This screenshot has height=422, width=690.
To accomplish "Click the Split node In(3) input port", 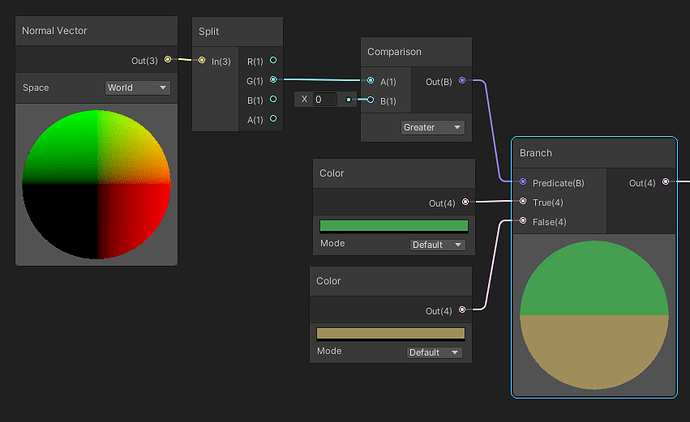I will coord(202,61).
